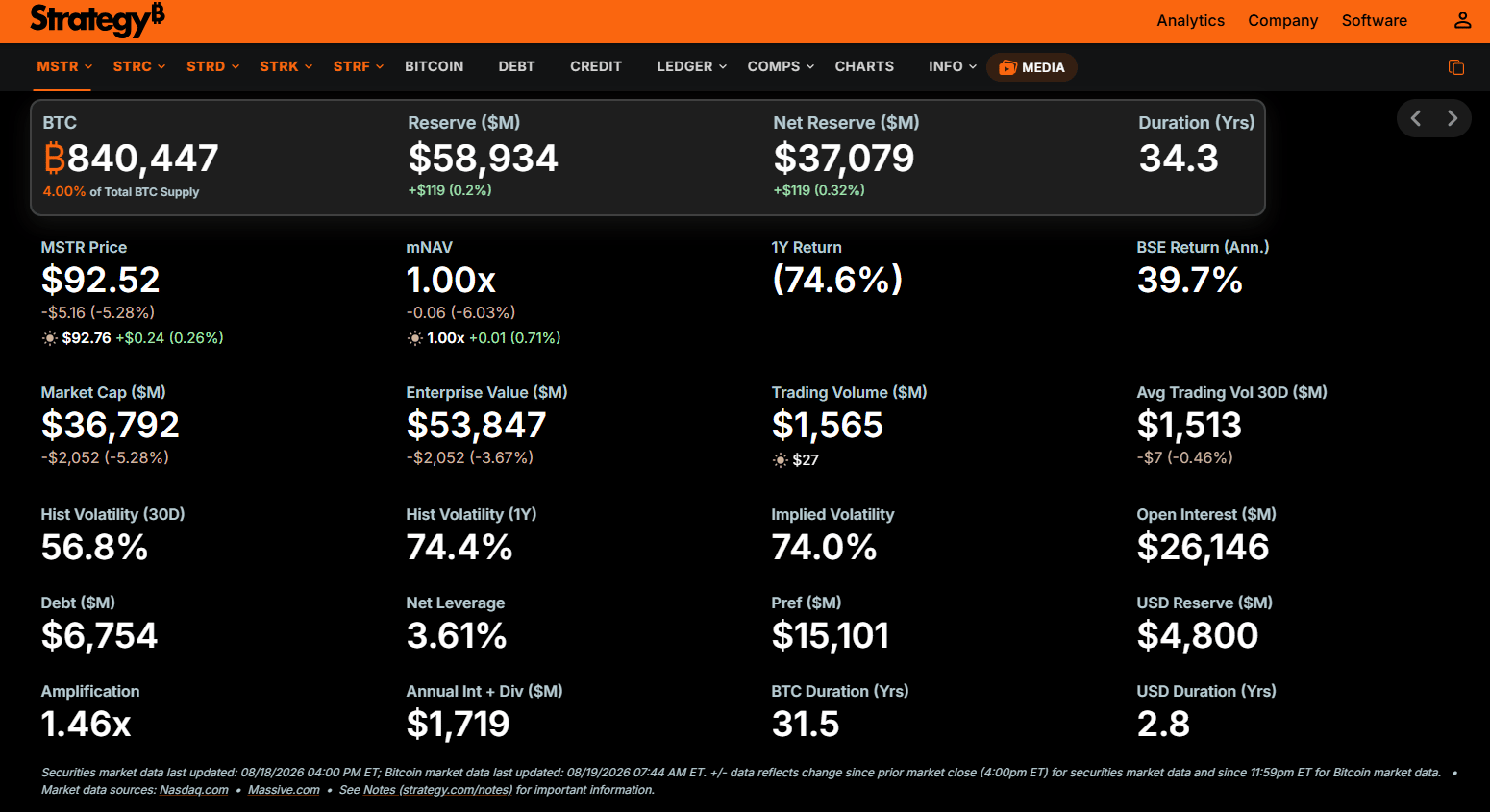Click the sun icon beside $92.76

click(x=49, y=338)
